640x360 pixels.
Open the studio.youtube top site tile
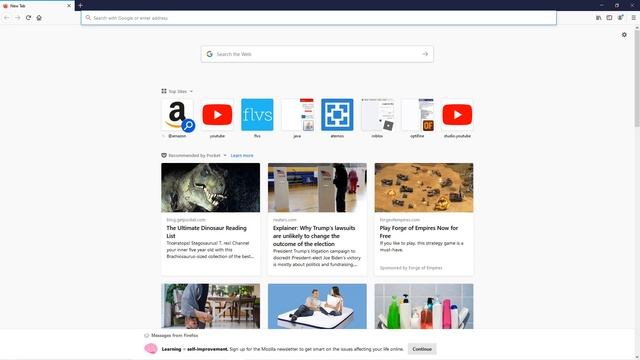click(x=457, y=115)
